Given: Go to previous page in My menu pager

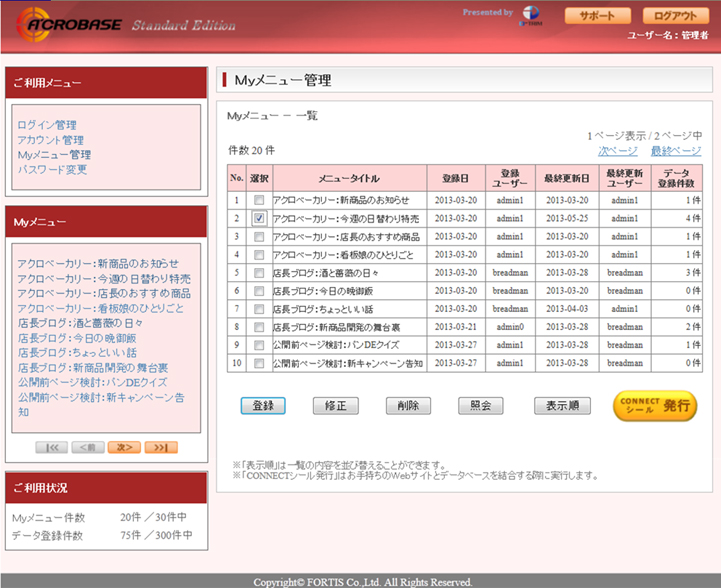Looking at the screenshot, I should click(87, 447).
